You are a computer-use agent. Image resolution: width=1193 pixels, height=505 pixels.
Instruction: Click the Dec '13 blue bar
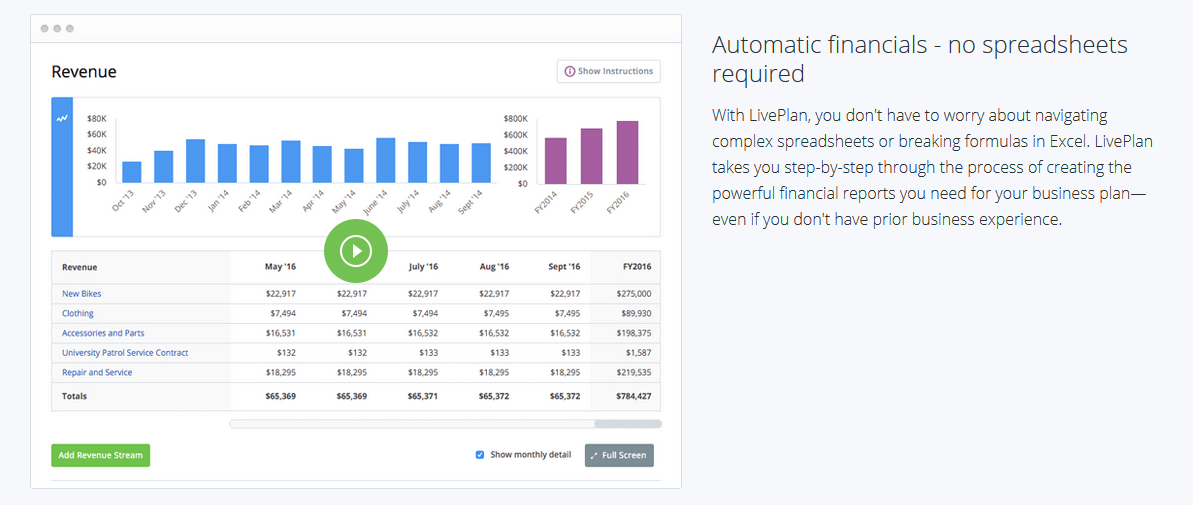[x=195, y=161]
